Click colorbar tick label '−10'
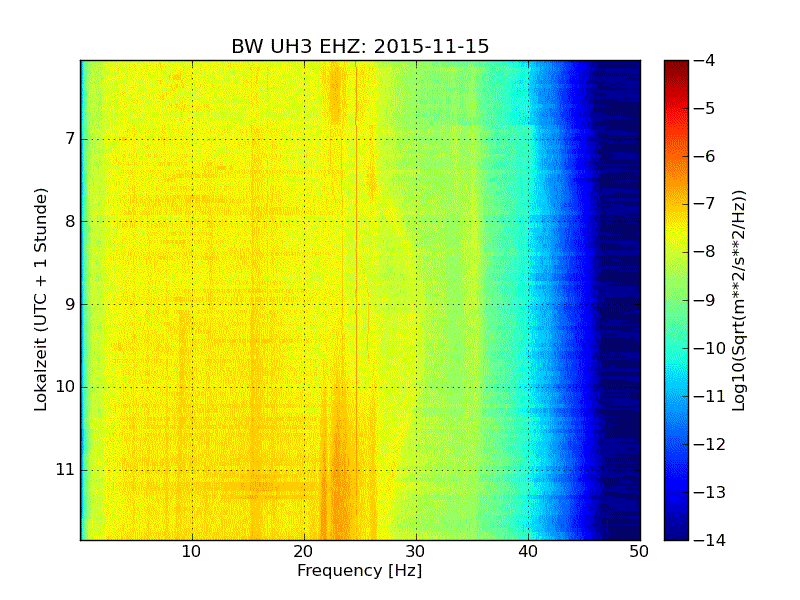This screenshot has width=800, height=600. point(710,348)
